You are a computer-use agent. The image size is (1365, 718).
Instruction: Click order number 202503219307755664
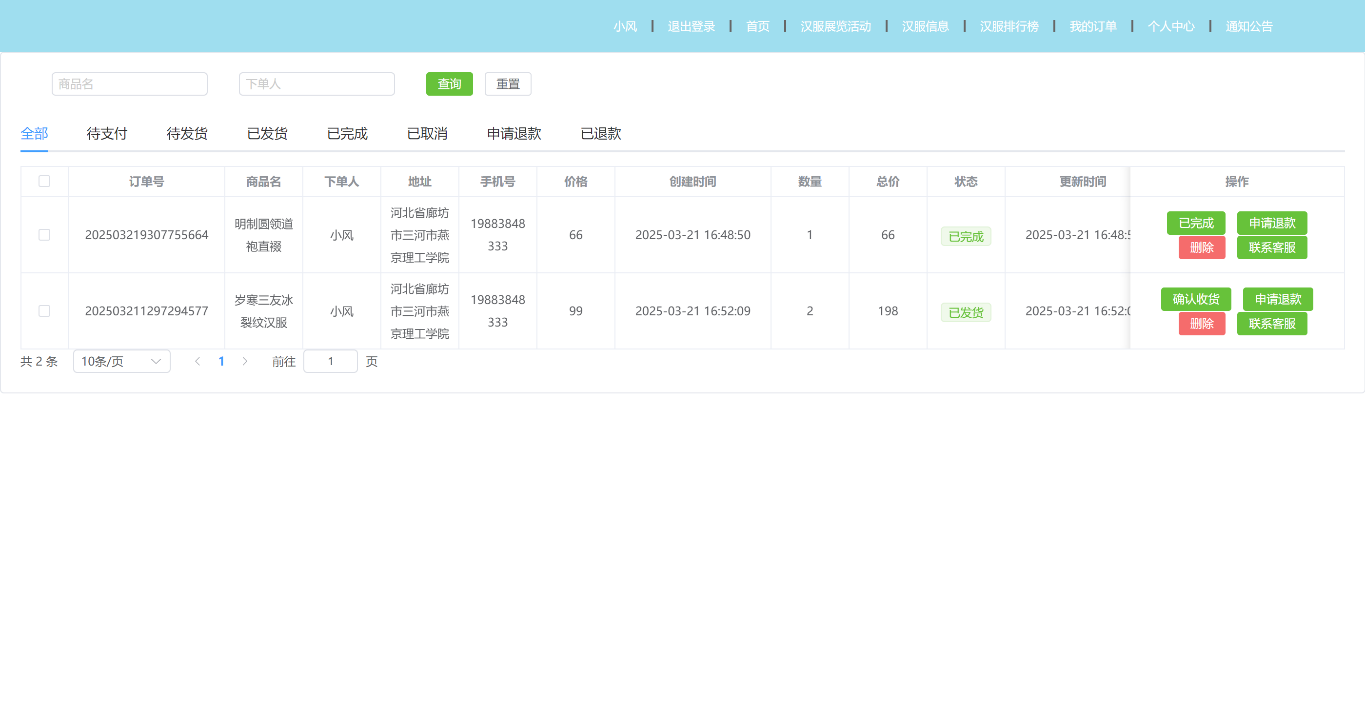click(147, 235)
